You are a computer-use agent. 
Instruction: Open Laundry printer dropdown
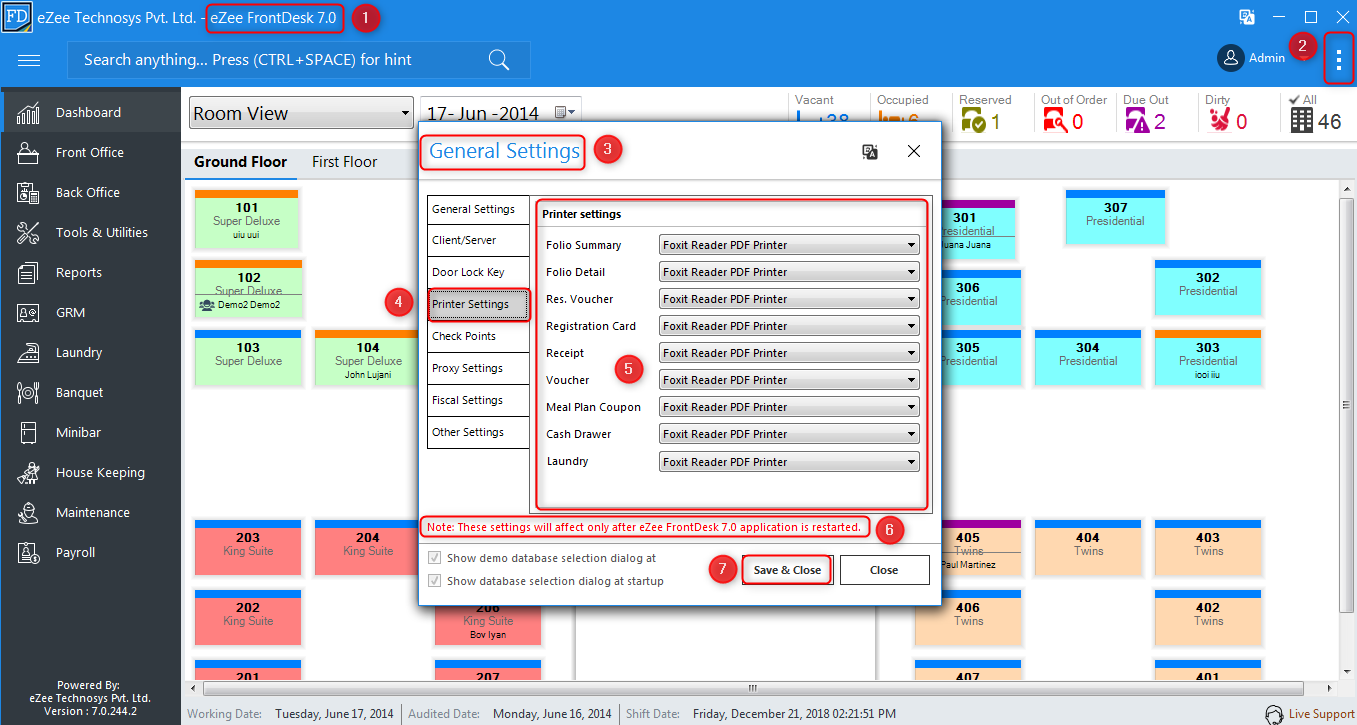click(789, 462)
